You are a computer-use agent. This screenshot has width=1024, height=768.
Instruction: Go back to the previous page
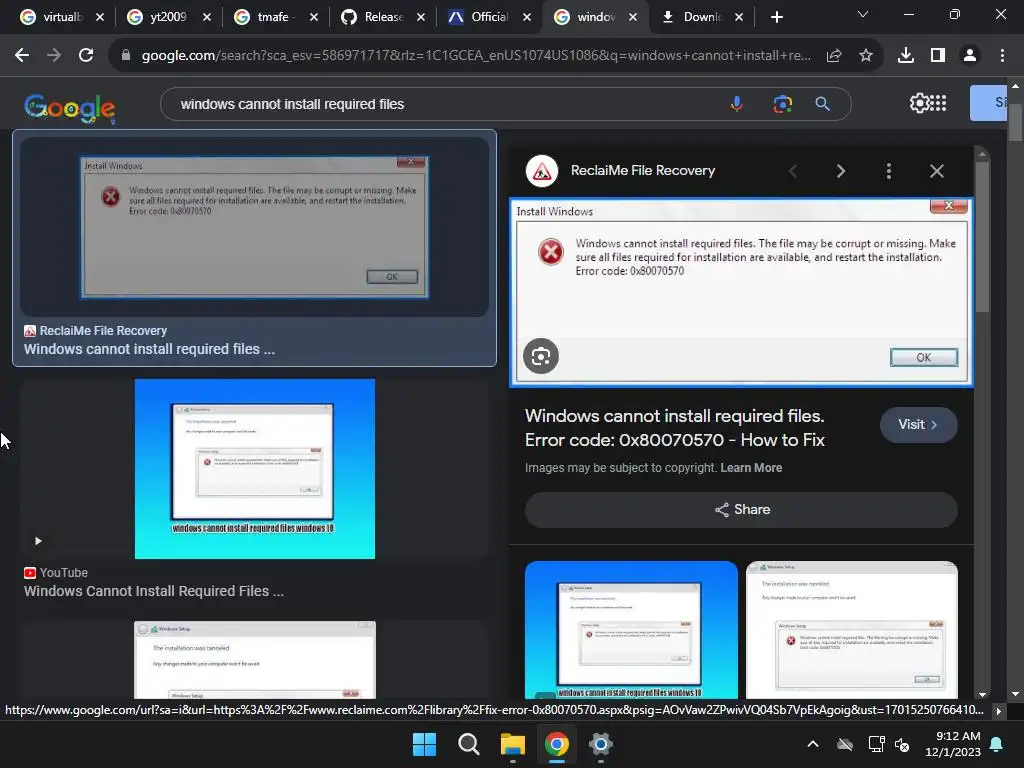coord(22,56)
